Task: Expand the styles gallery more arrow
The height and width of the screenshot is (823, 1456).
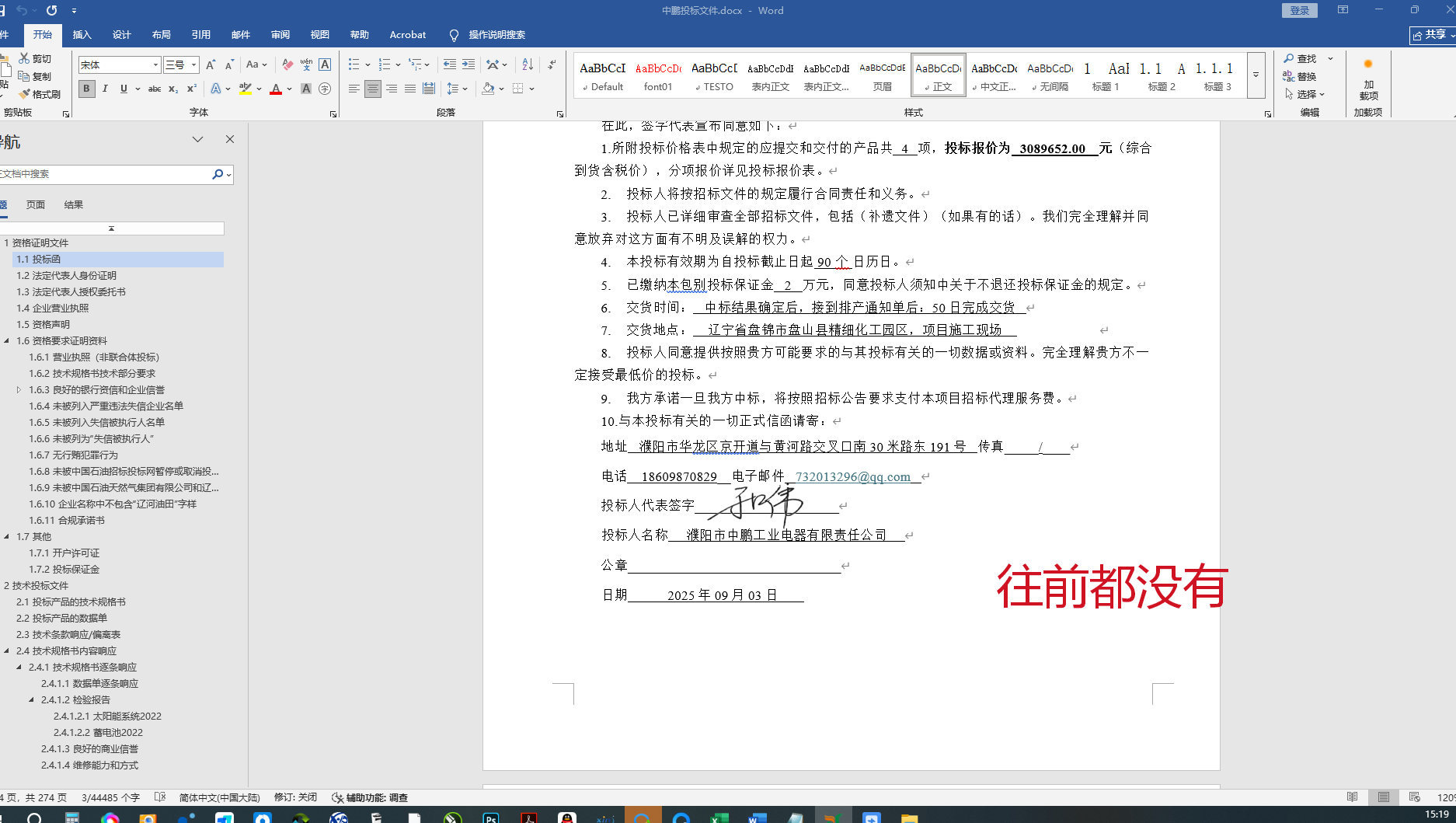Action: (x=1256, y=75)
